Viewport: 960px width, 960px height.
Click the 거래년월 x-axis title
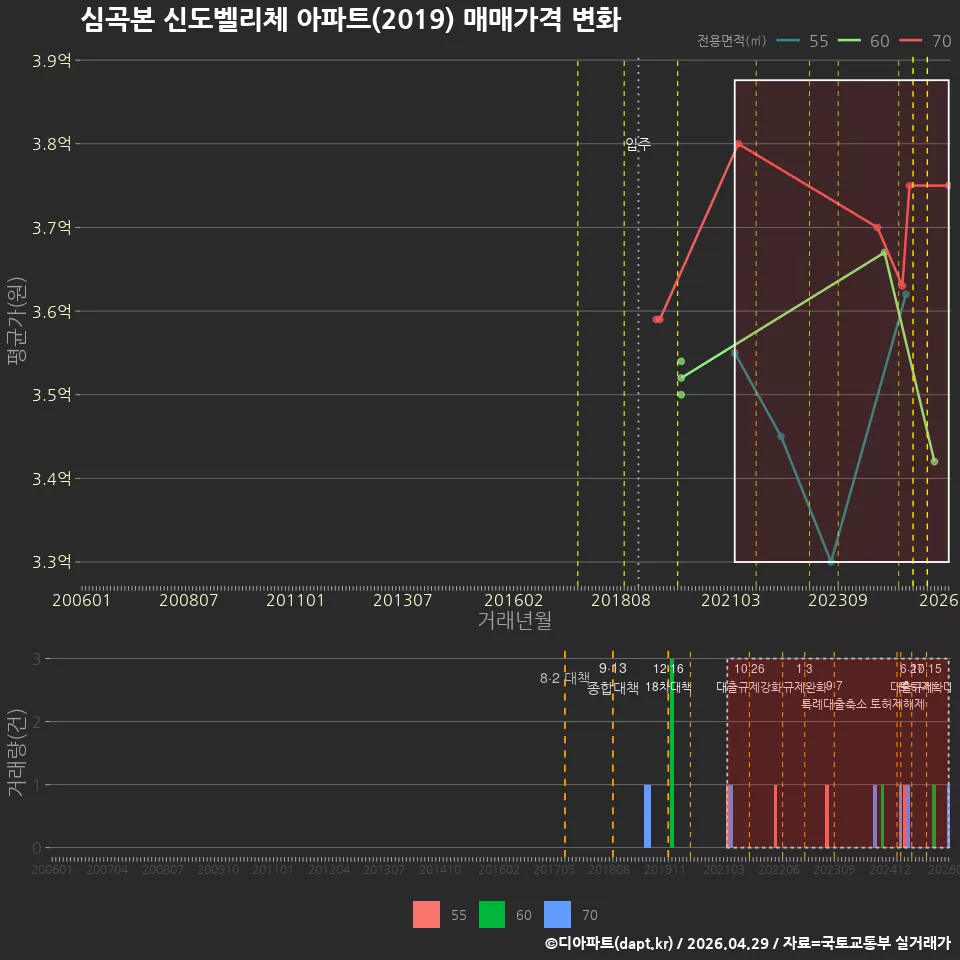[514, 620]
